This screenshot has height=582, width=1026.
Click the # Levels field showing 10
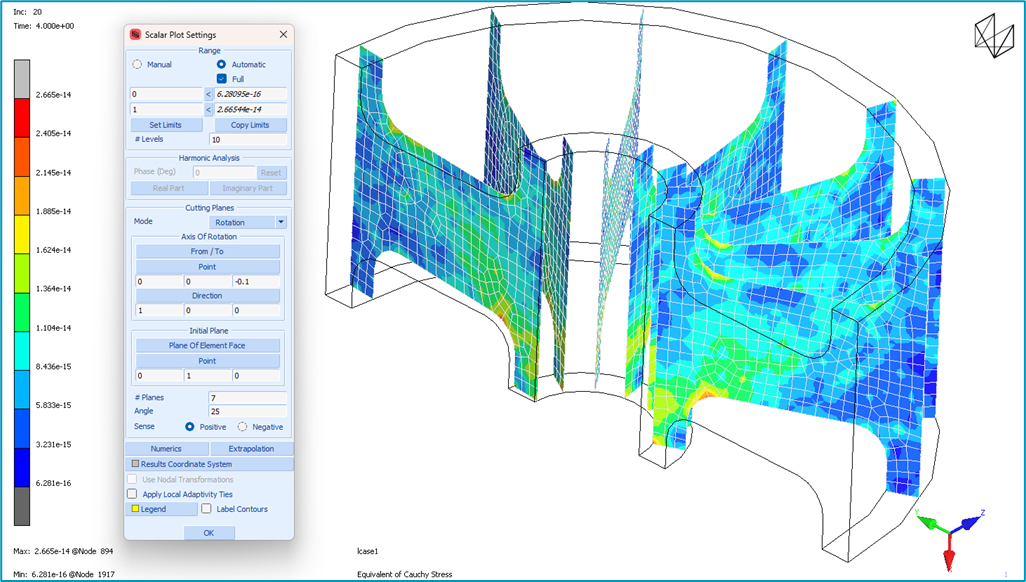coord(248,139)
